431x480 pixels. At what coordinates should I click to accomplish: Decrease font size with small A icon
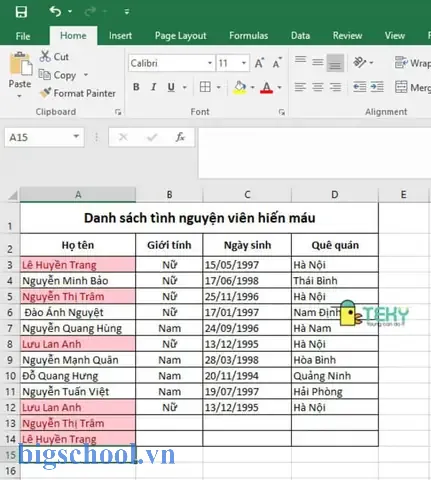[x=277, y=63]
